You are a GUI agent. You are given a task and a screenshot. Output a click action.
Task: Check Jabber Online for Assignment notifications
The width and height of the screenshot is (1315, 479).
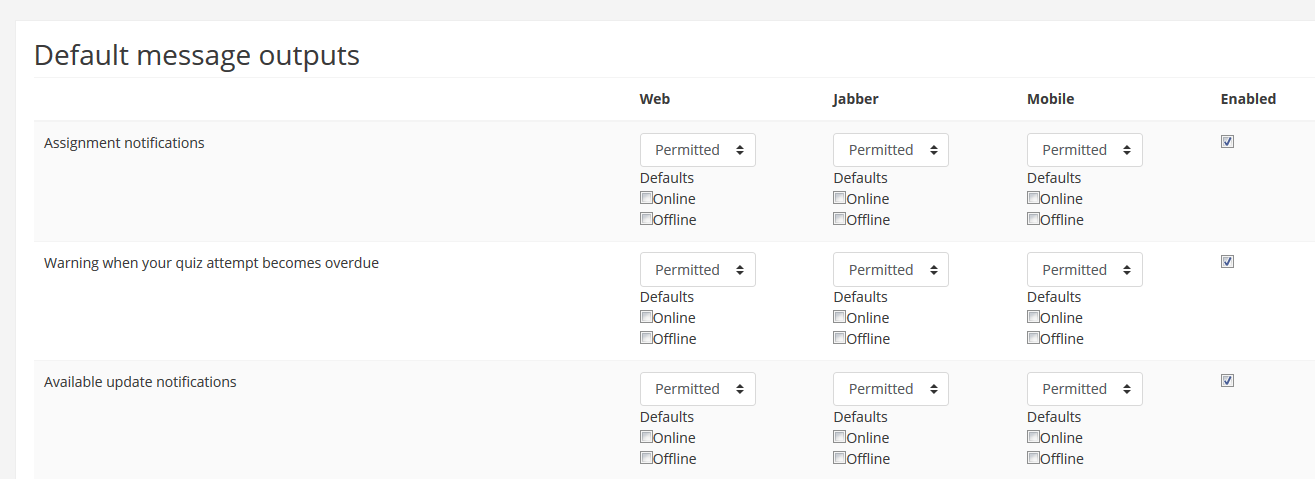click(839, 198)
